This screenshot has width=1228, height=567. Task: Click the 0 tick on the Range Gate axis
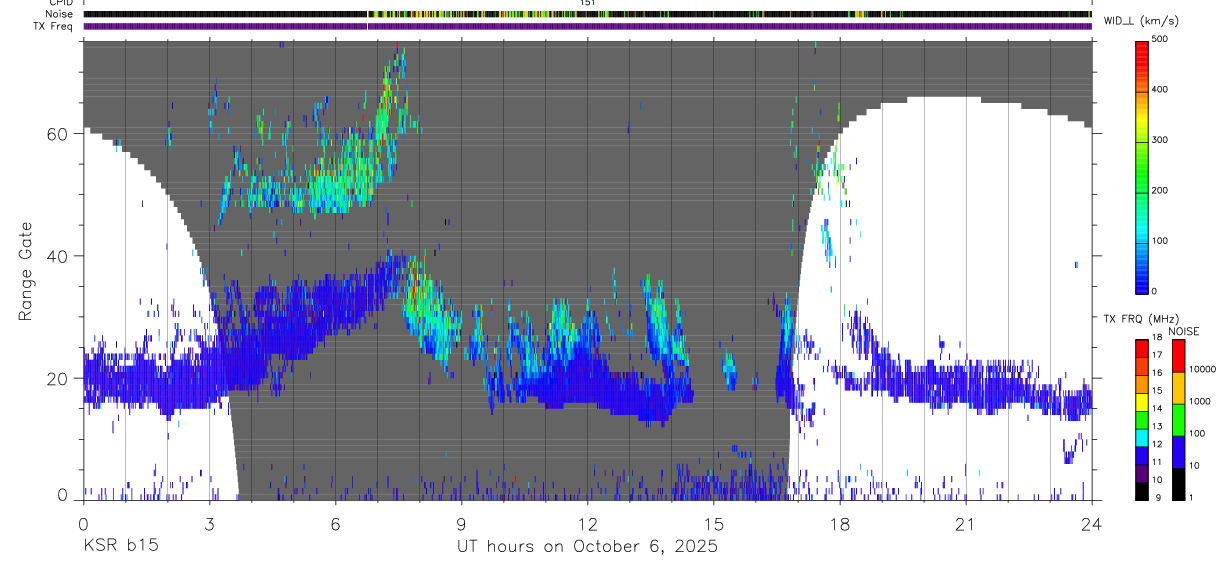click(x=64, y=496)
